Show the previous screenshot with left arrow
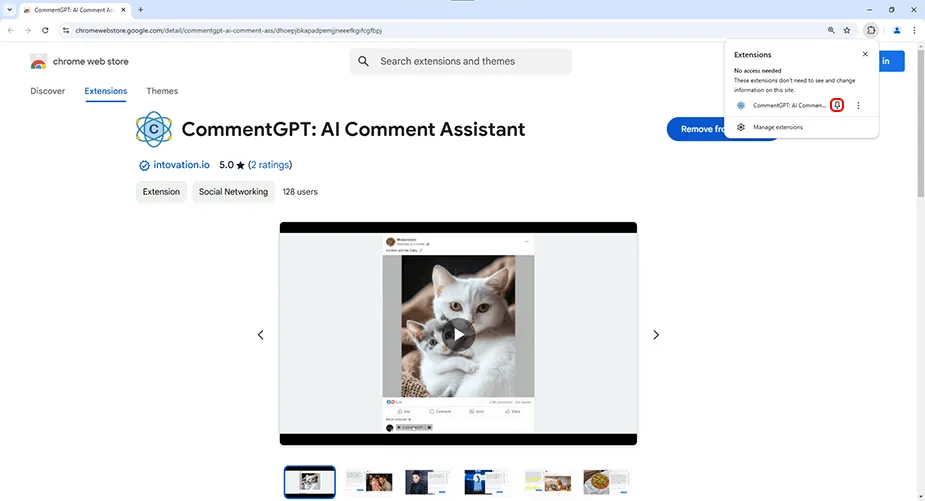The image size is (925, 501). [261, 335]
